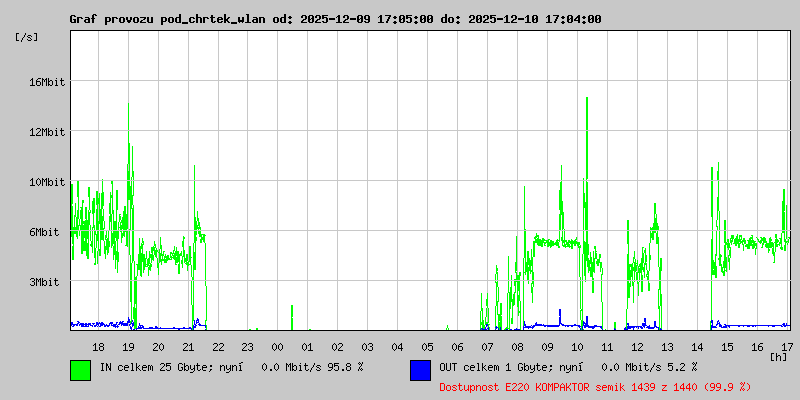
Task: Click the hour '04' x-axis label
Action: tap(397, 347)
